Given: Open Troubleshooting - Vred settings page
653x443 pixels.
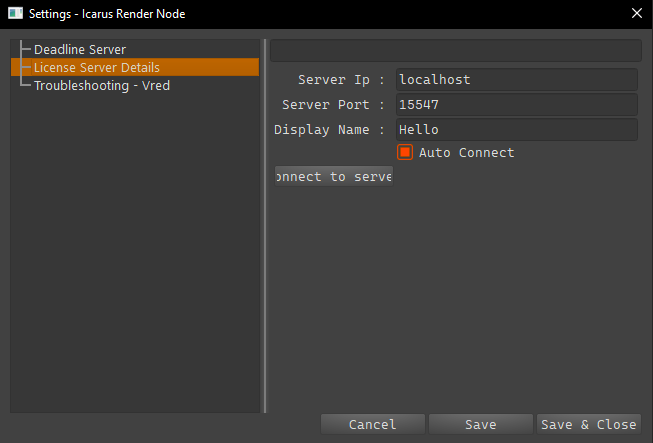Looking at the screenshot, I should [102, 85].
